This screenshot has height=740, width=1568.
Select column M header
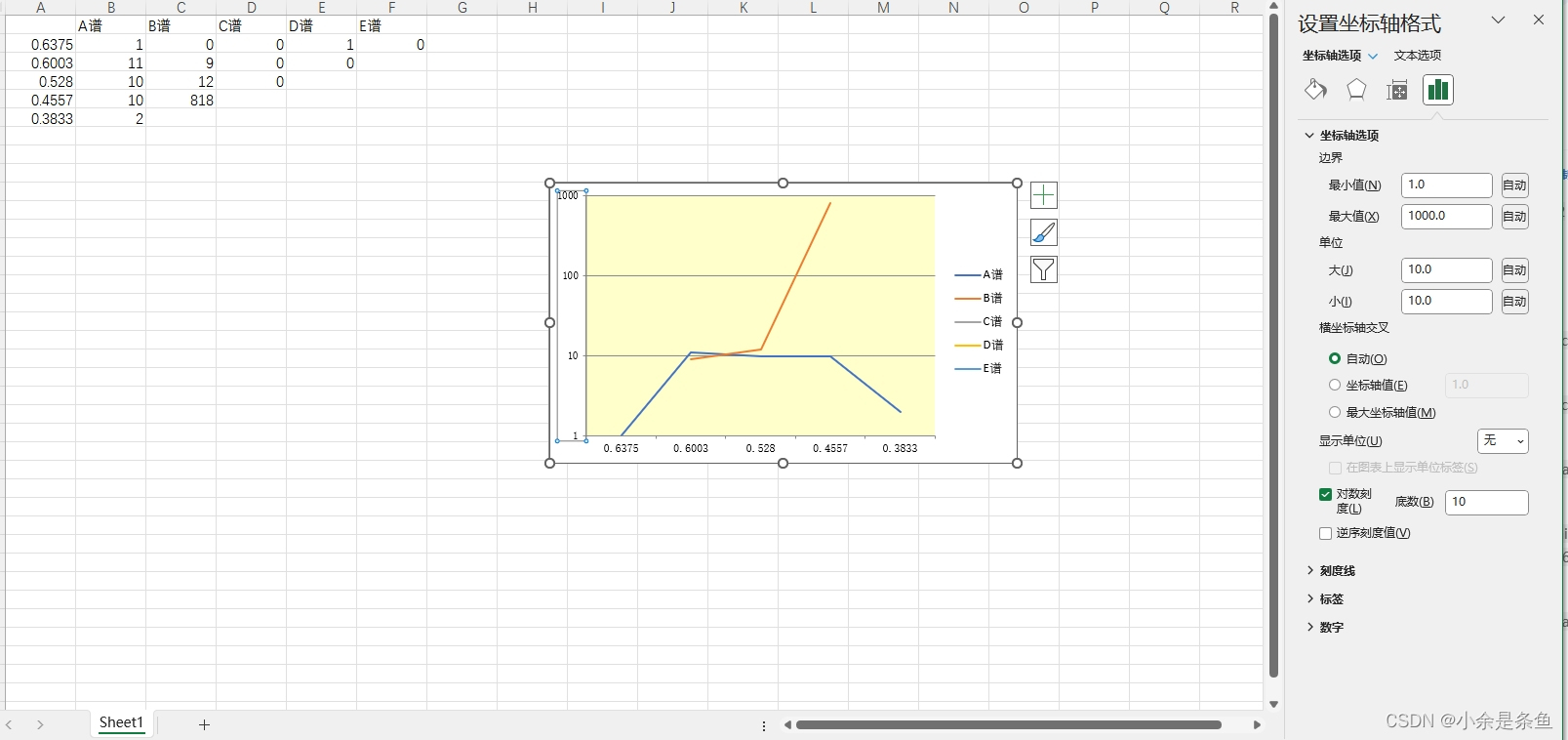click(x=883, y=8)
